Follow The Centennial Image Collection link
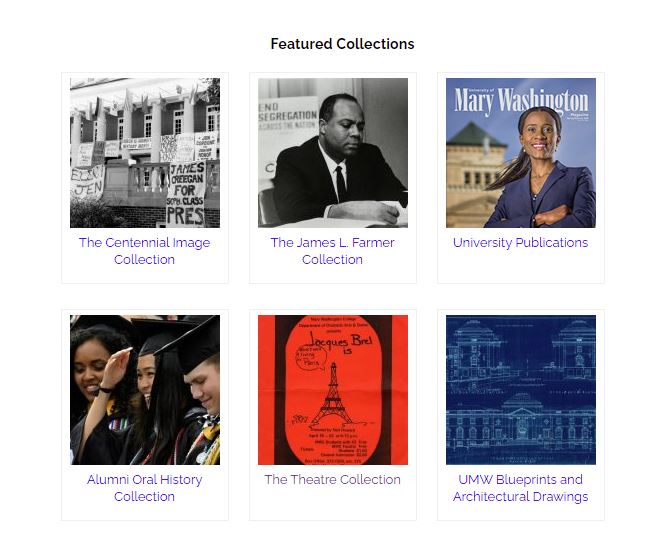 pos(144,251)
